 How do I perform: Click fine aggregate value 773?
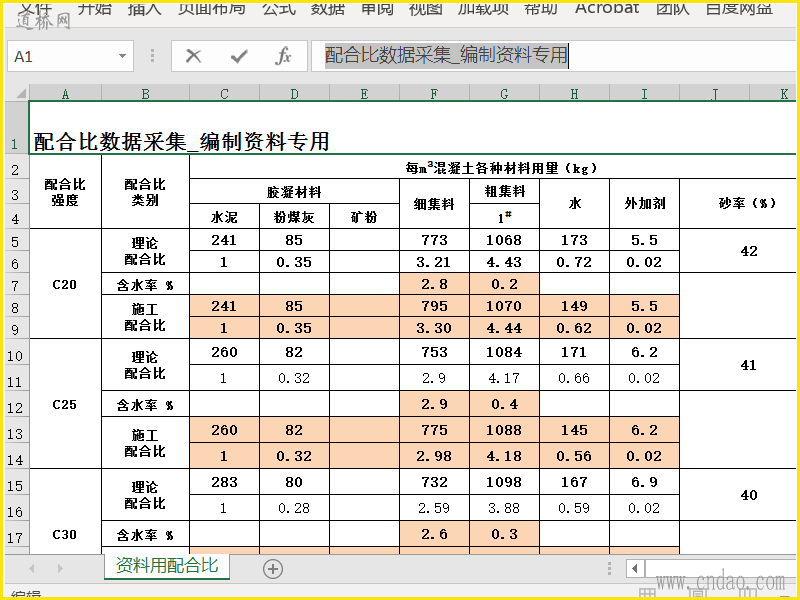[x=434, y=240]
